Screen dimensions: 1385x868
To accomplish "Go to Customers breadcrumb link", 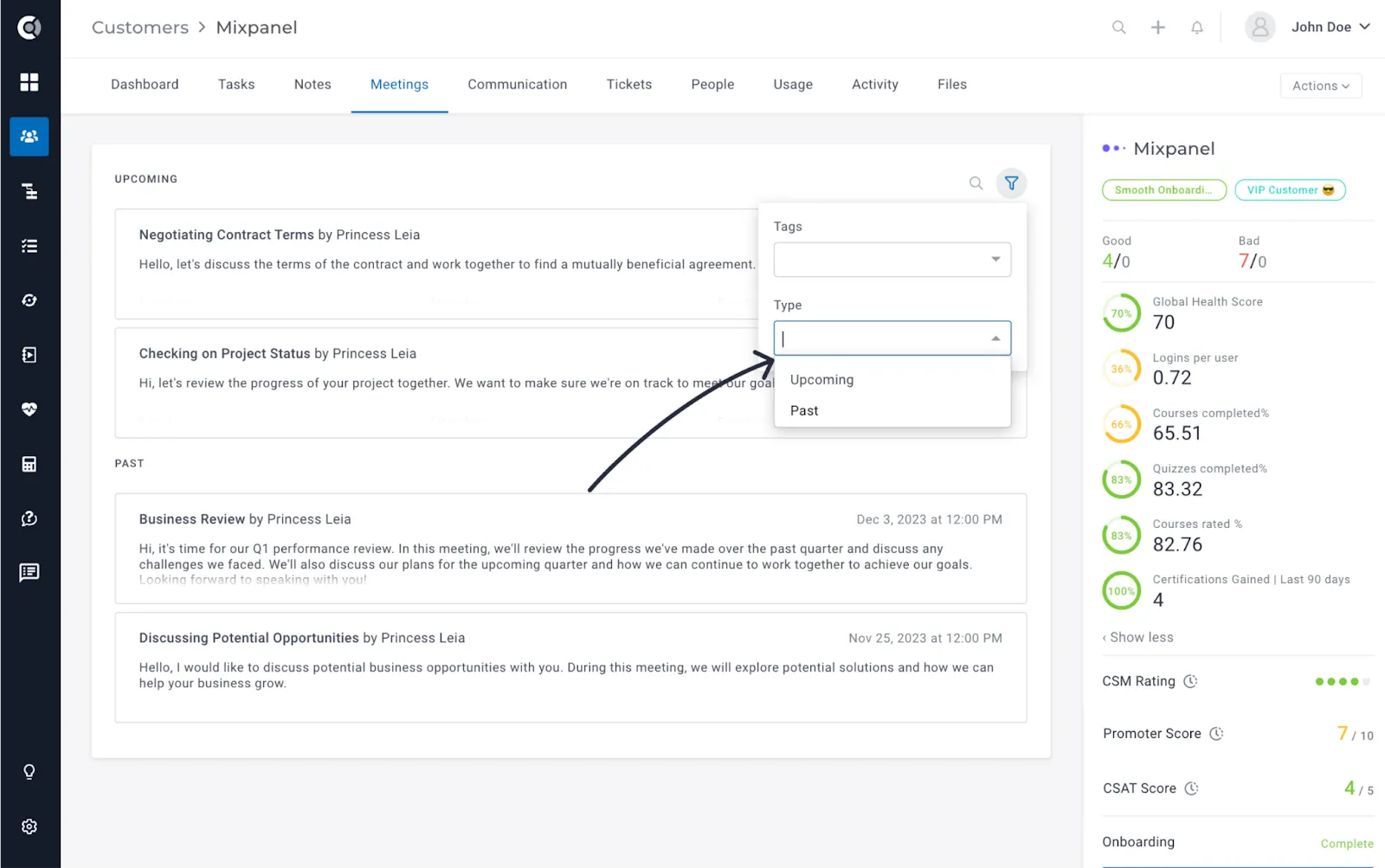I will tap(140, 28).
